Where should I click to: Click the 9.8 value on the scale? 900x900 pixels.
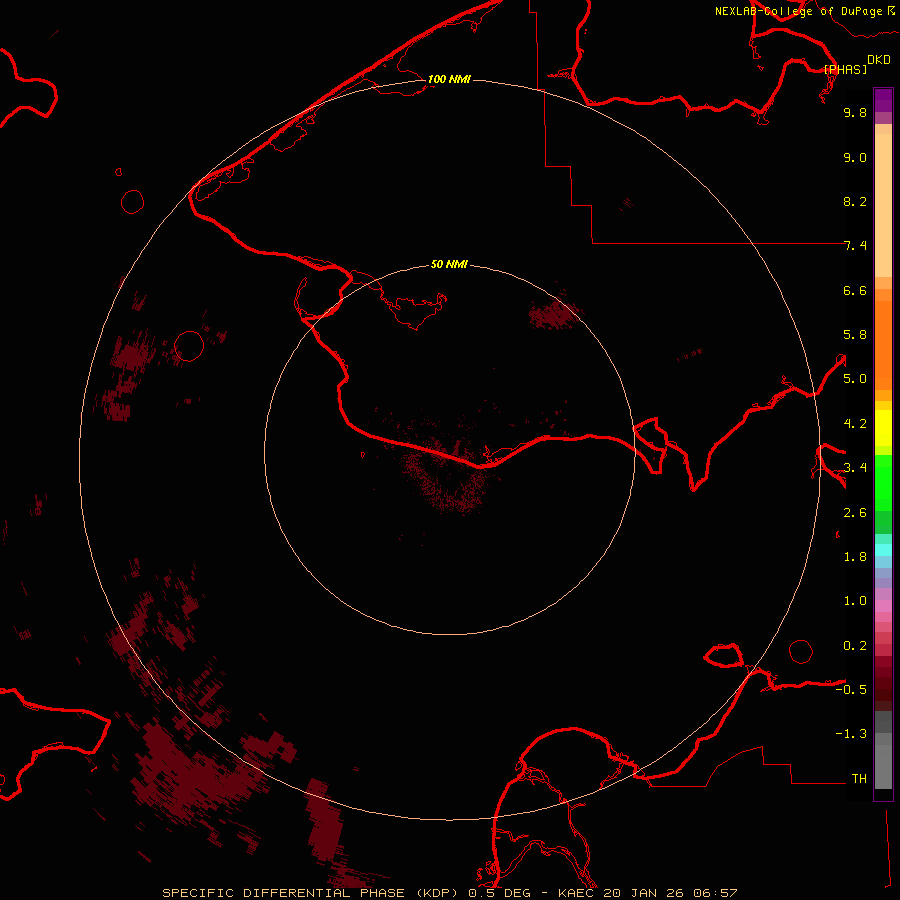click(854, 113)
